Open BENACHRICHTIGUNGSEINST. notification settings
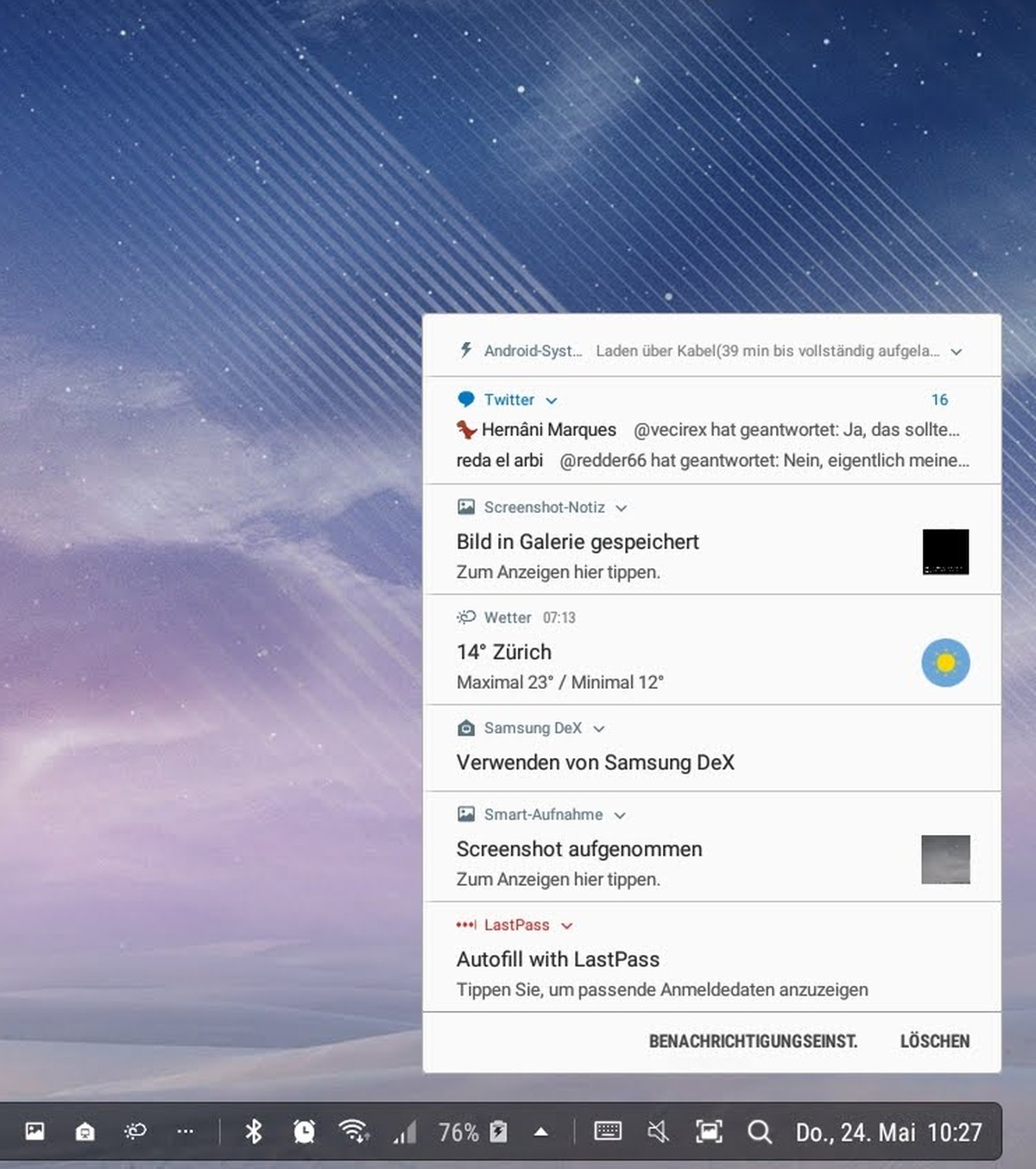This screenshot has height=1169, width=1036. pos(753,1041)
